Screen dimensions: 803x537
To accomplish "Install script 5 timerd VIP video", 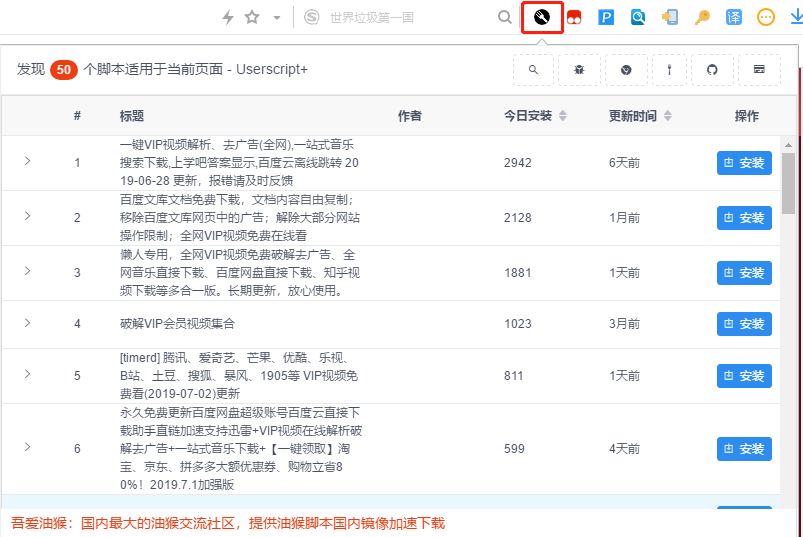I will (x=744, y=376).
